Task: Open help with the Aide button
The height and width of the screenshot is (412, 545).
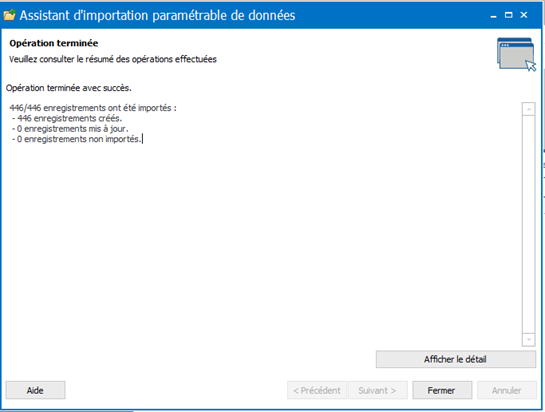Action: [x=35, y=390]
